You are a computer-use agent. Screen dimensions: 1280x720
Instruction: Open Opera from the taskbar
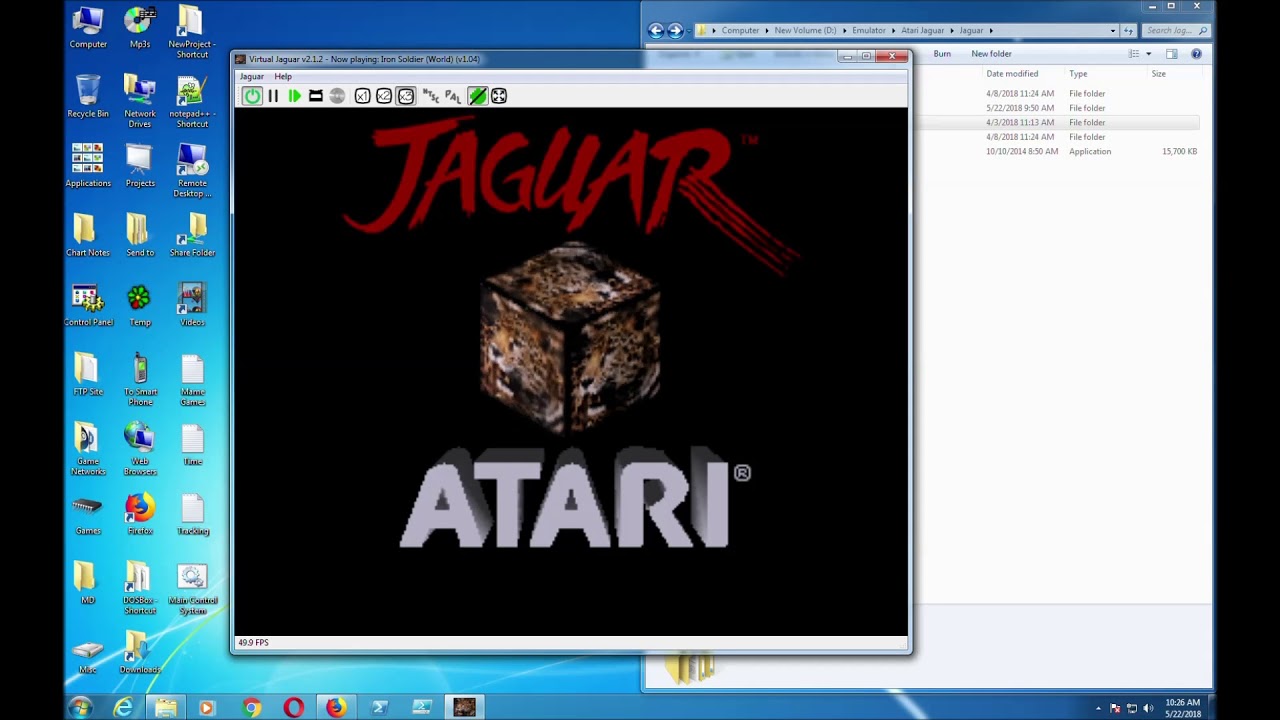pos(293,707)
